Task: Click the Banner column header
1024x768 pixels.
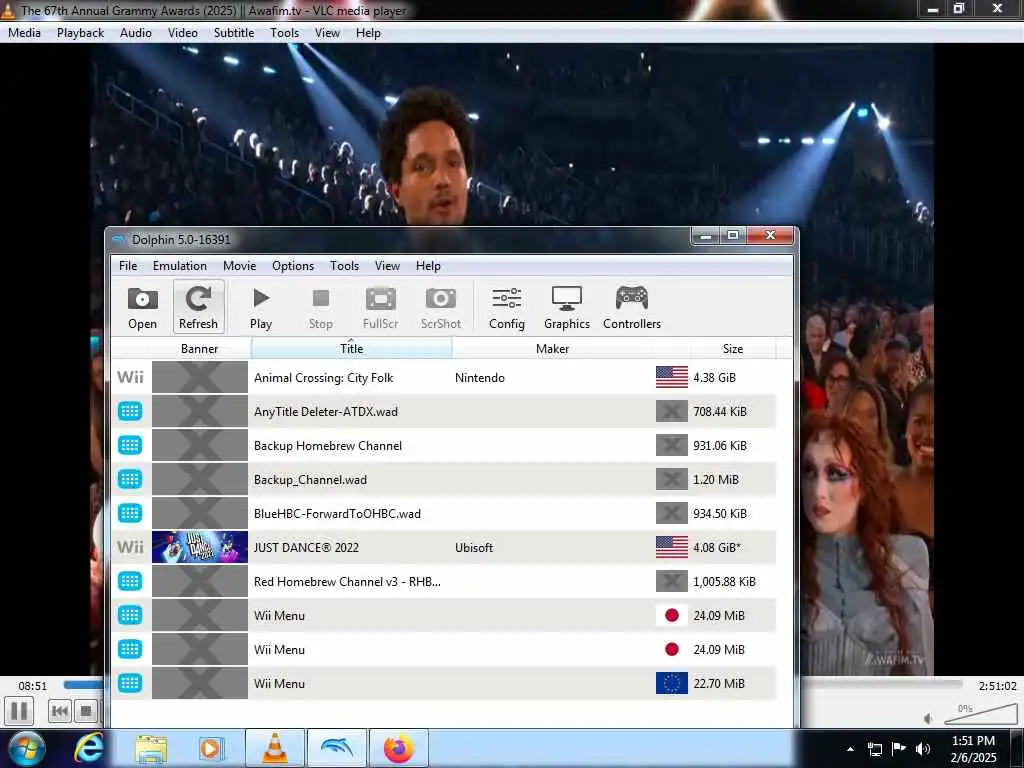Action: (x=199, y=348)
